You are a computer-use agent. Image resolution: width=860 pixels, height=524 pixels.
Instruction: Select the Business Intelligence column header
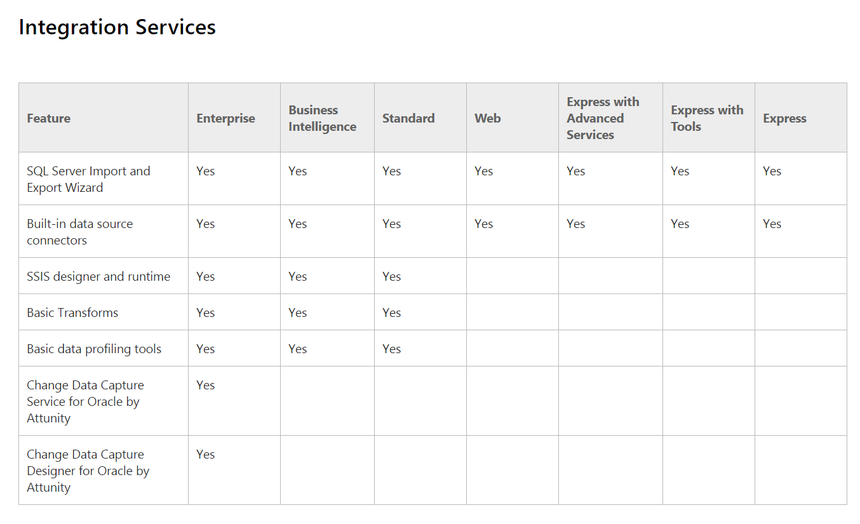(322, 118)
